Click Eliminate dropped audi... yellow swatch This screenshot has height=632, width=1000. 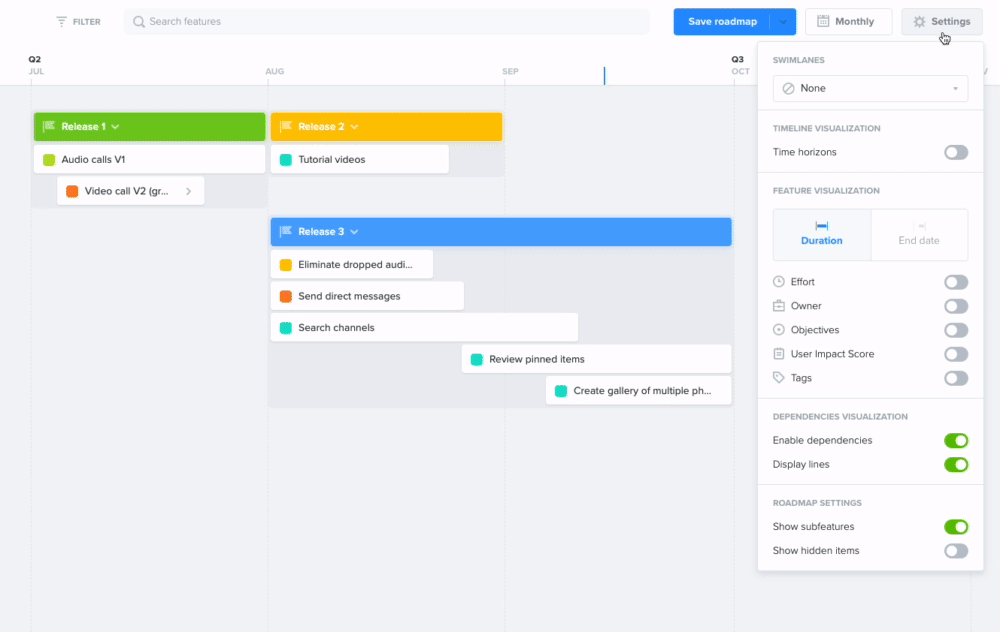(286, 265)
